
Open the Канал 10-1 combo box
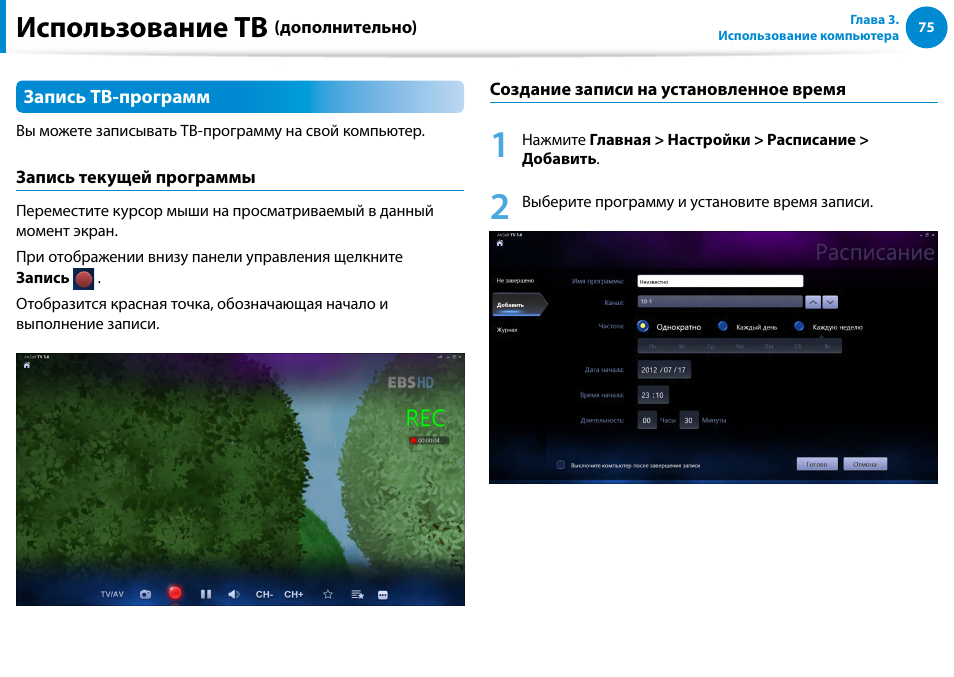720,302
